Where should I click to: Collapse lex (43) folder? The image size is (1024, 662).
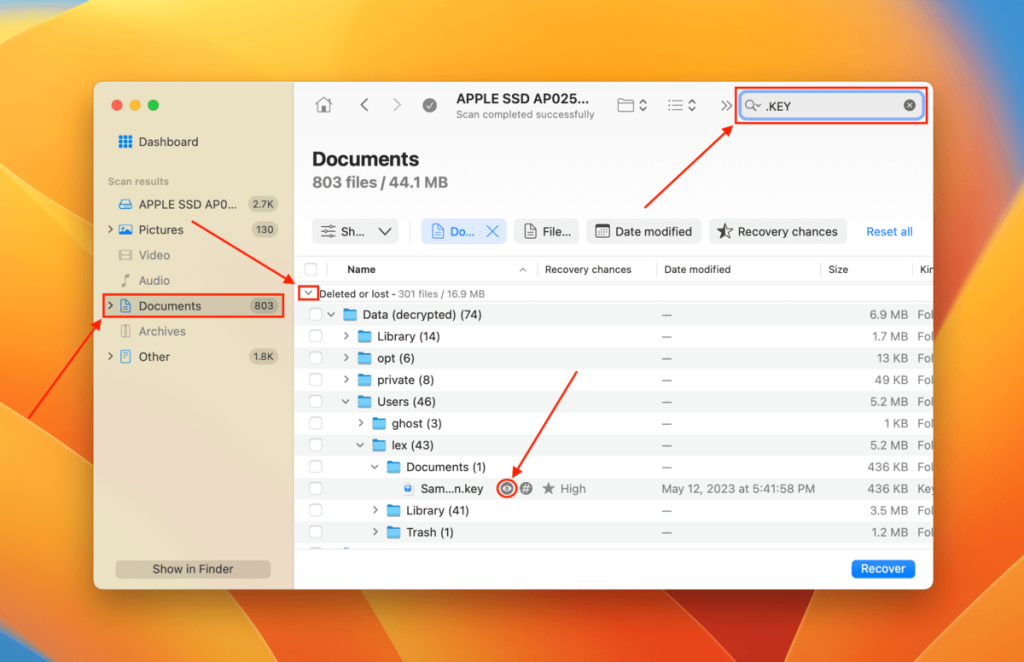(360, 445)
